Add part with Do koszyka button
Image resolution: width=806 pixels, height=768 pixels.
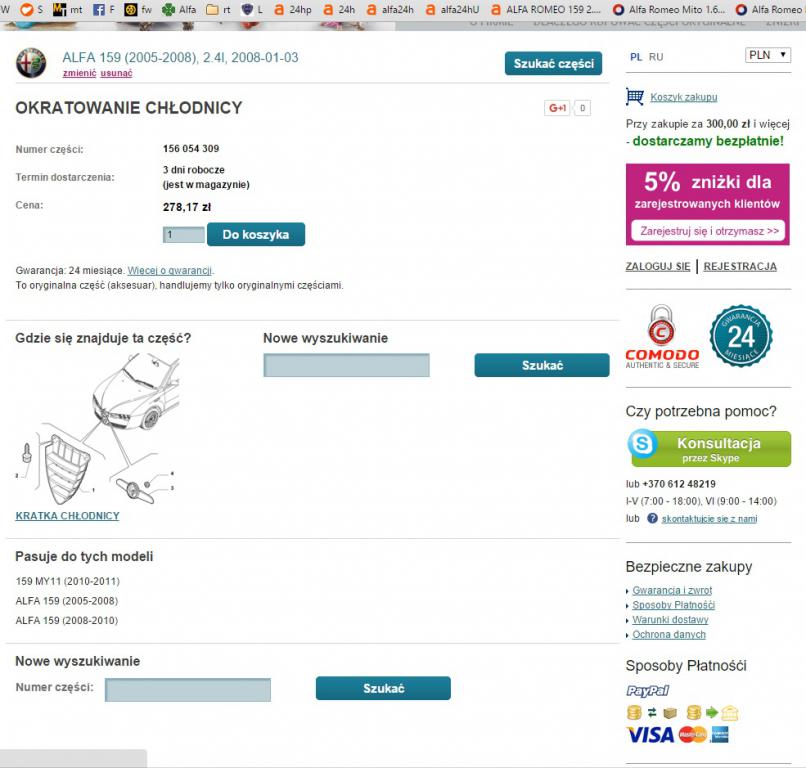[256, 234]
